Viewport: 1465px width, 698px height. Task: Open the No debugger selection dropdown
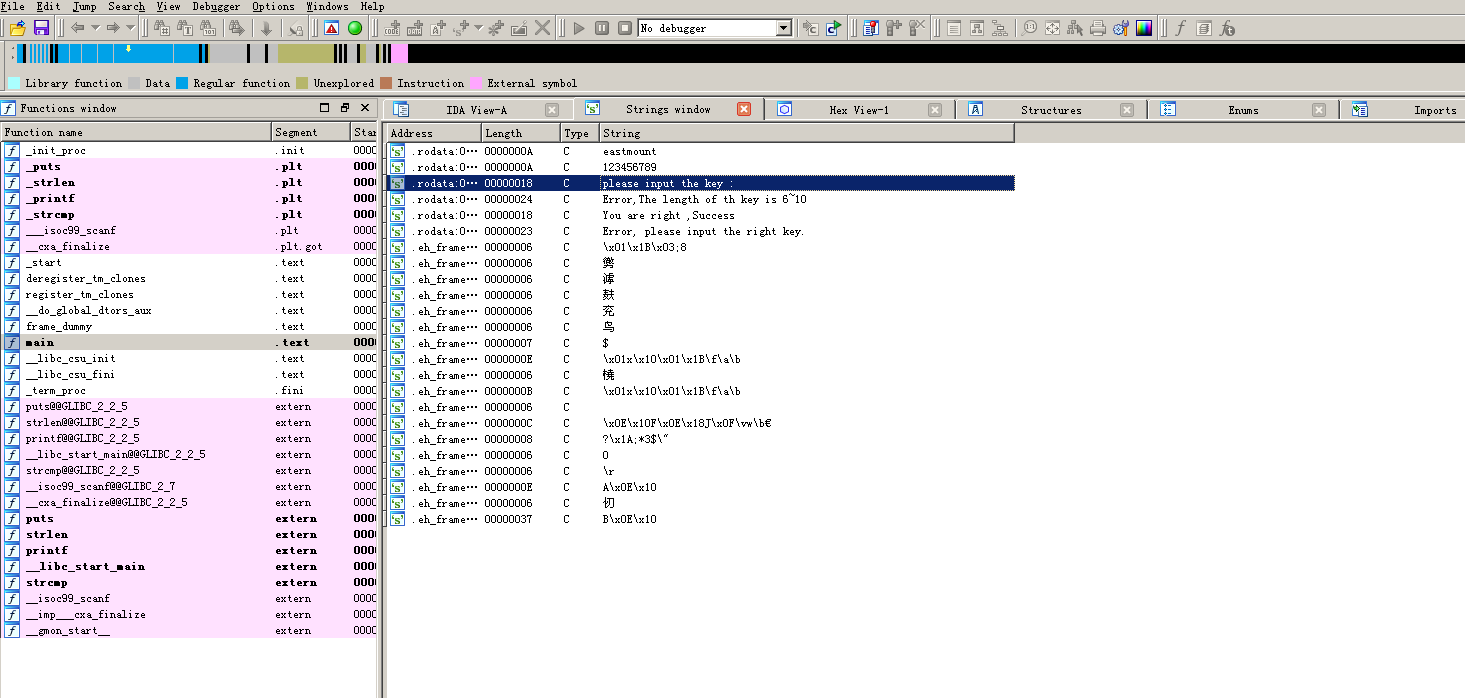(x=785, y=28)
